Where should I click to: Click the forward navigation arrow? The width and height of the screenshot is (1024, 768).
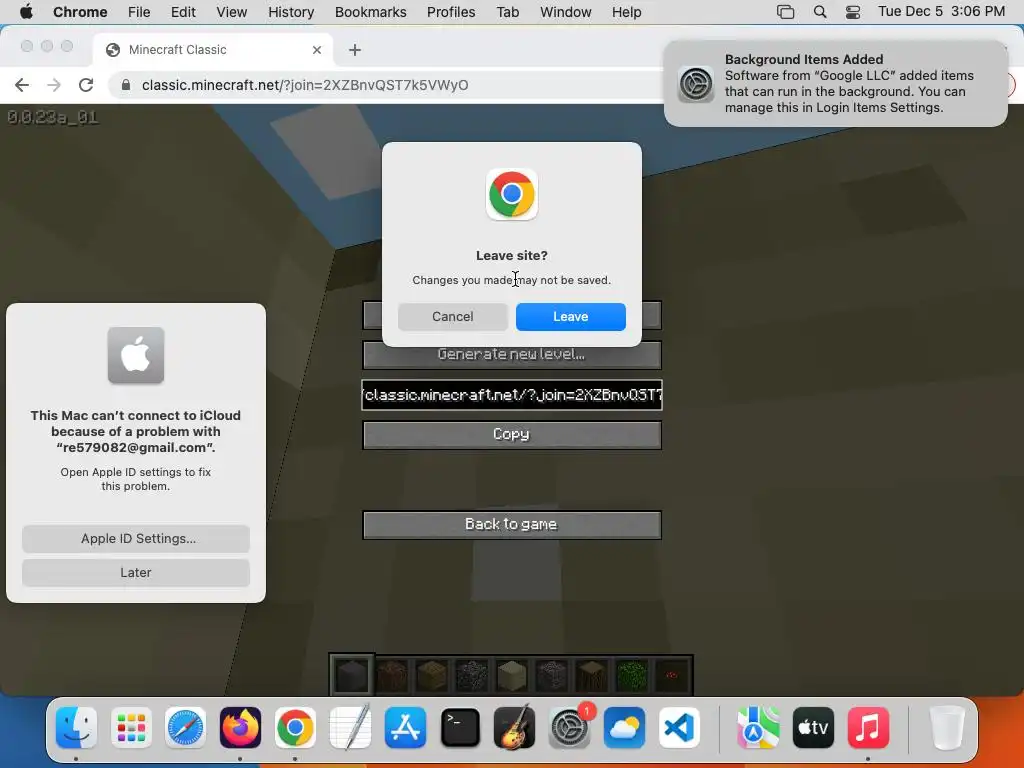(x=54, y=85)
